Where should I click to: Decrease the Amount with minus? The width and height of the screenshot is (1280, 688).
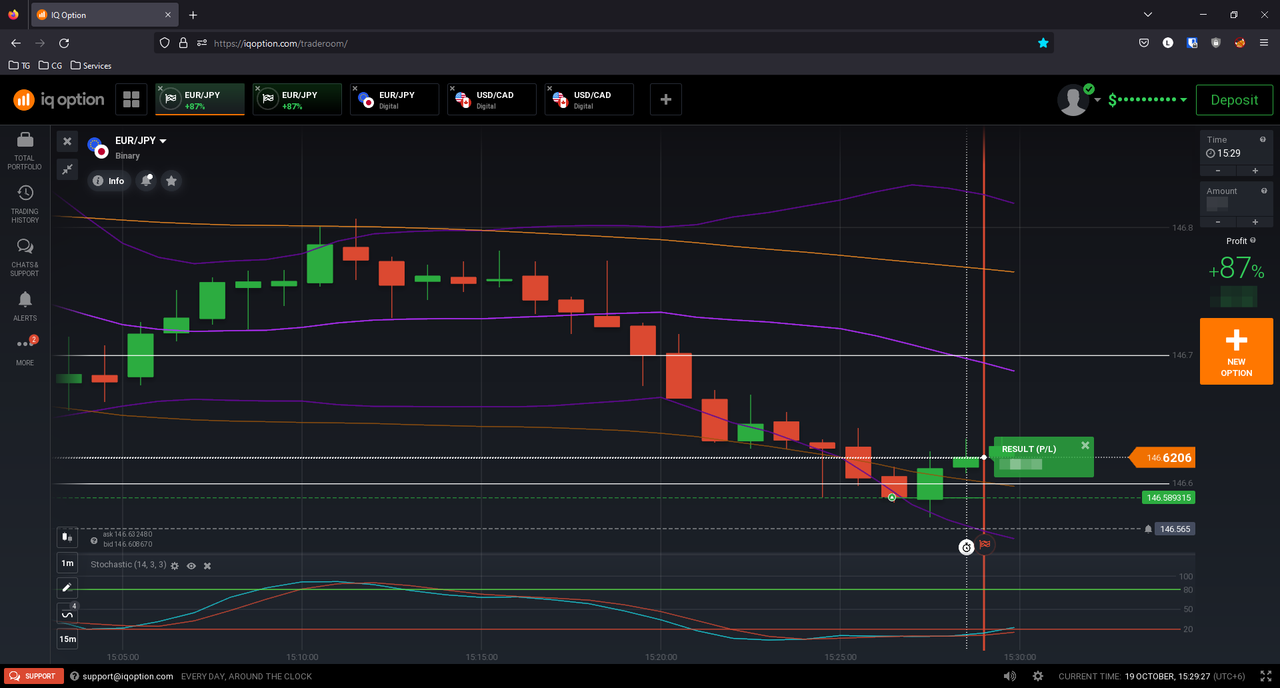point(1218,221)
